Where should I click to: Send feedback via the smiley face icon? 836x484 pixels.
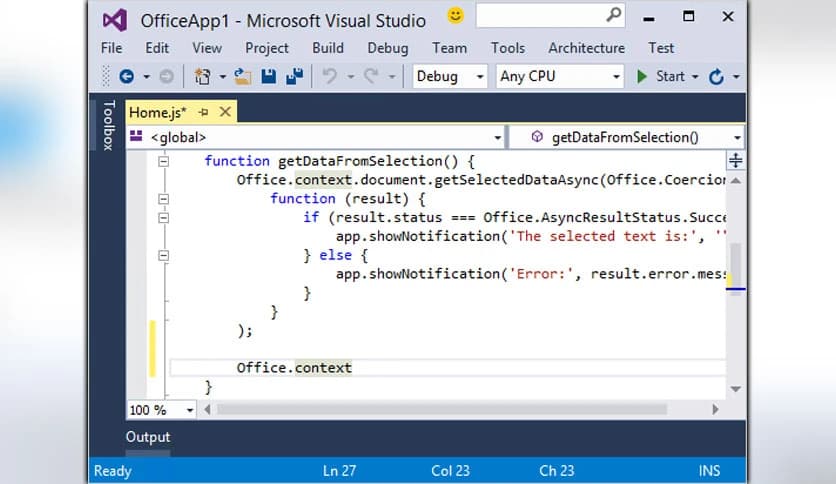click(455, 15)
